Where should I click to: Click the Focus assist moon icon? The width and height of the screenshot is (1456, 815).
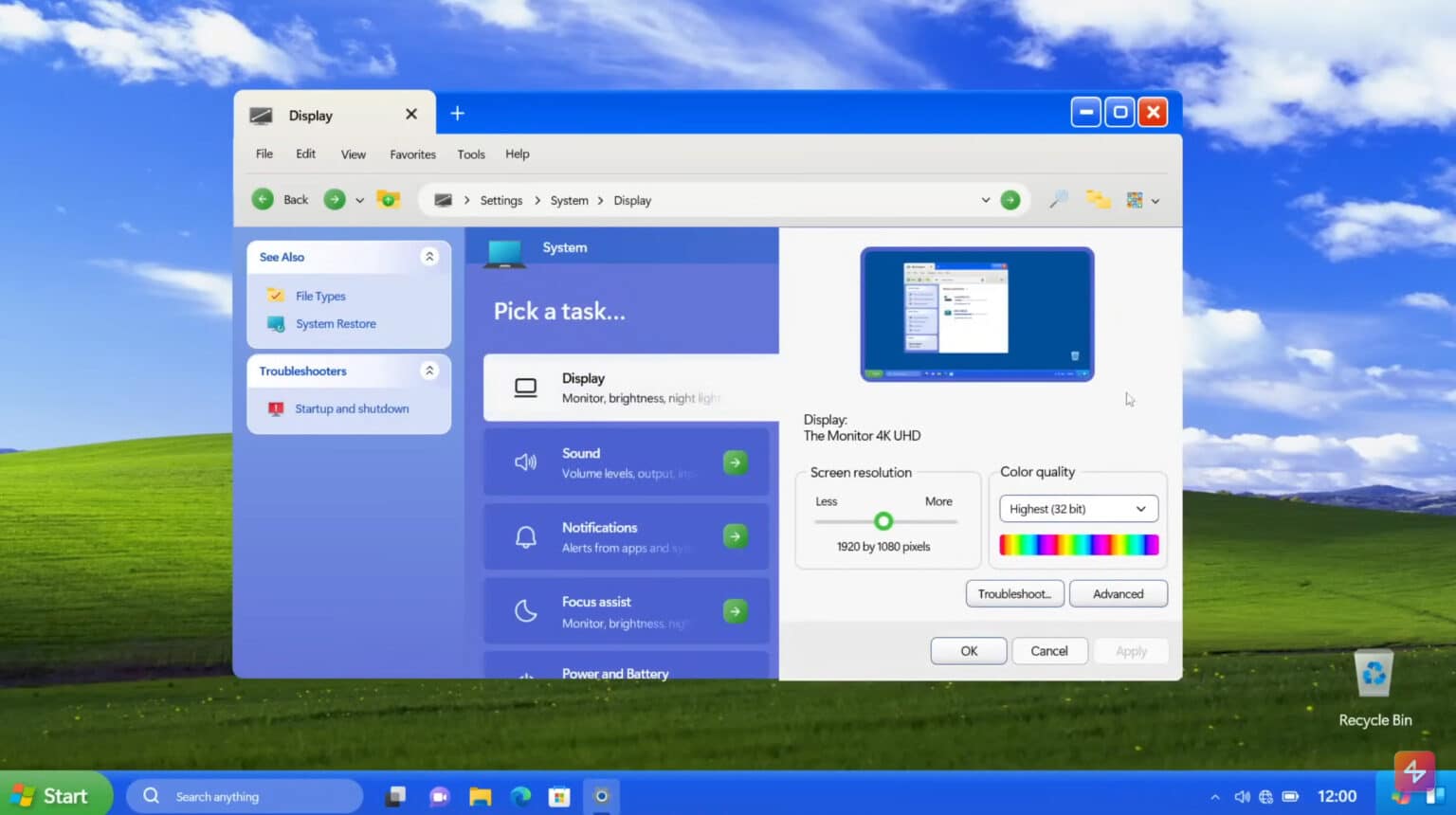coord(527,610)
